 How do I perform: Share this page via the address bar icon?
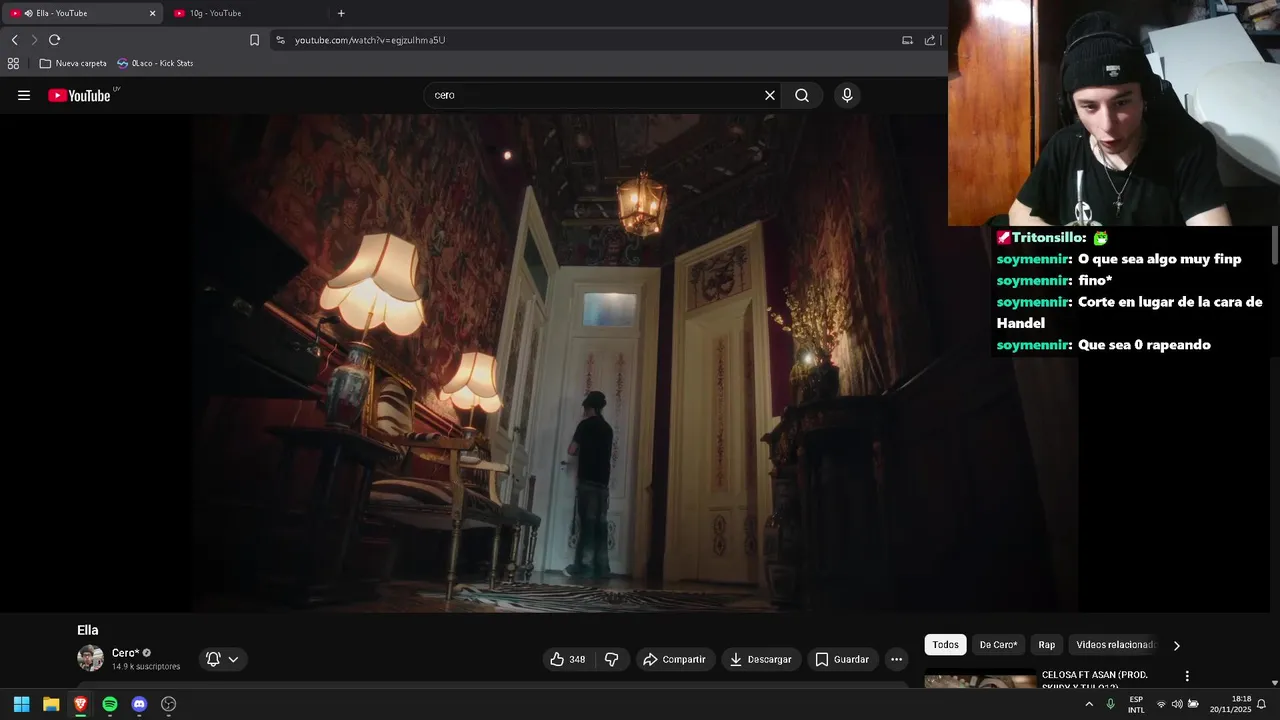pos(931,40)
